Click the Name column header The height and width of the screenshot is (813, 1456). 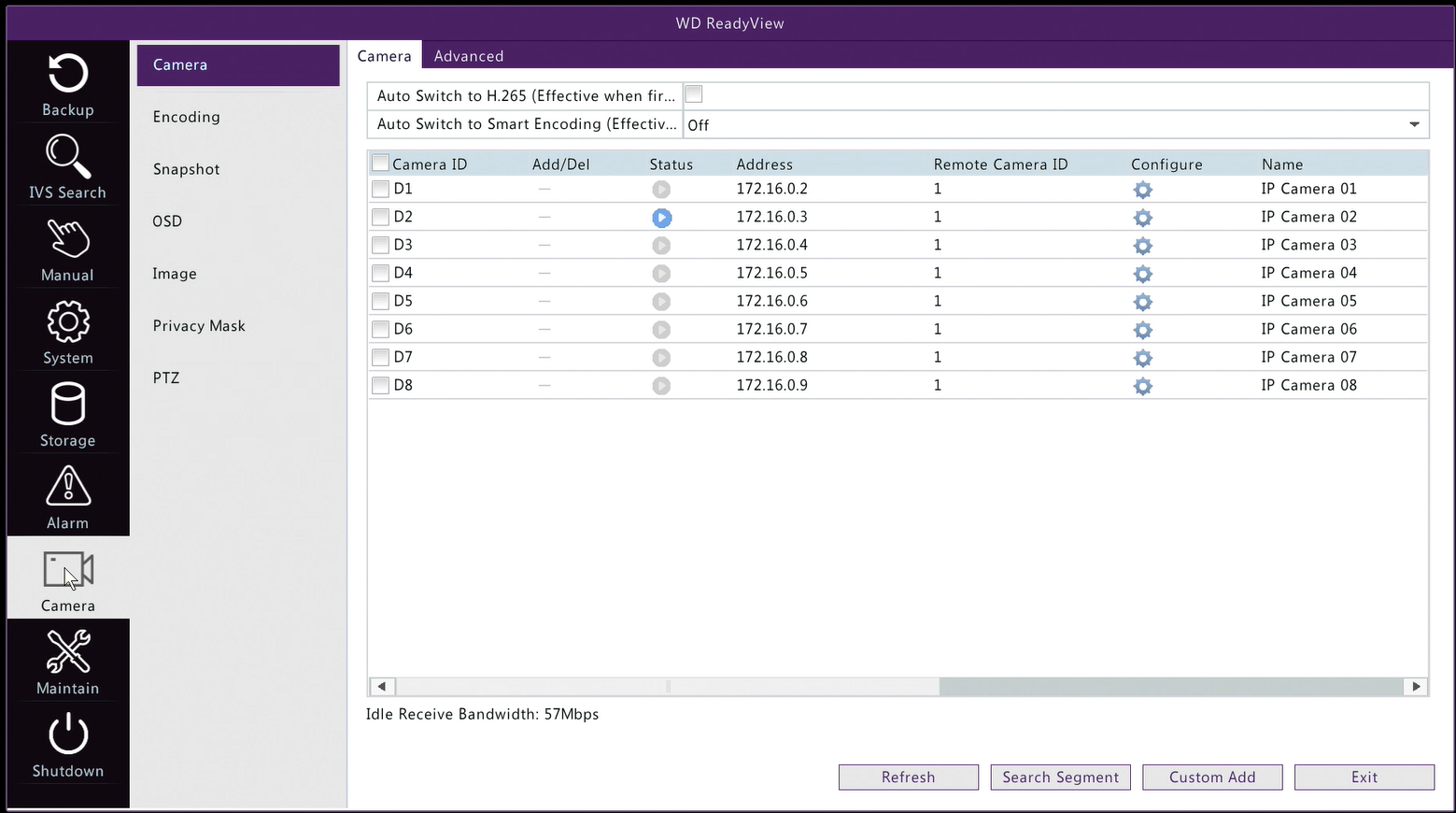point(1282,164)
